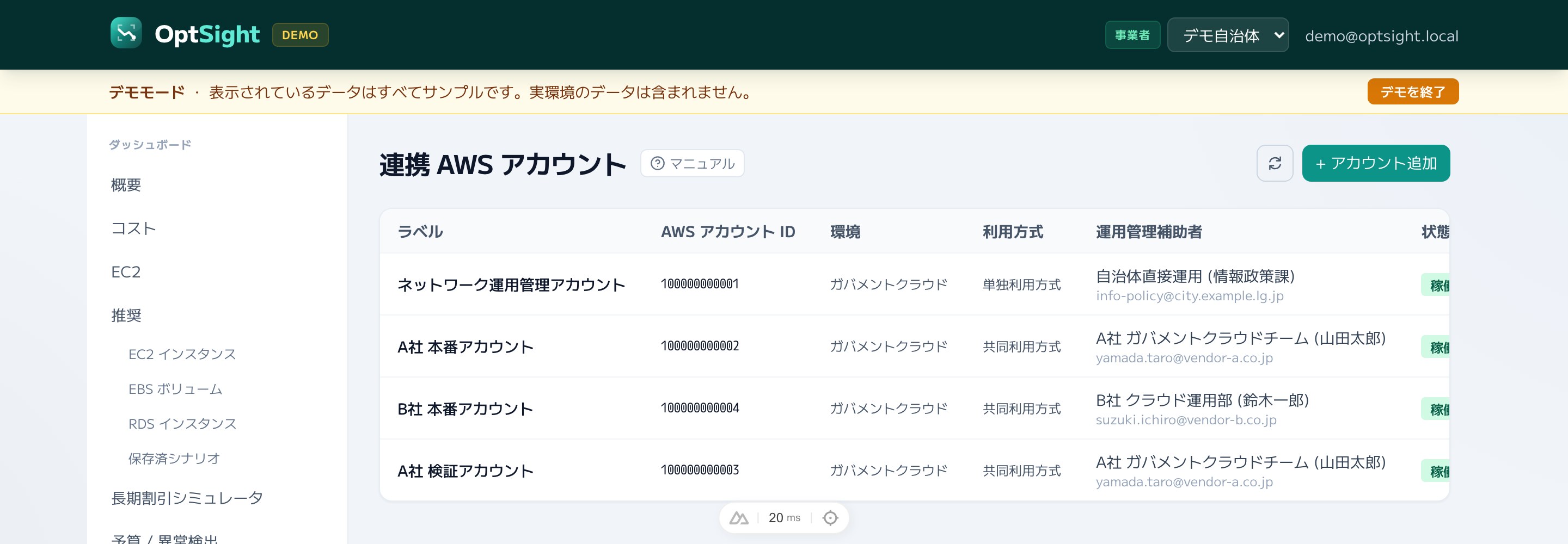Screen dimensions: 1568x544
Task: Select A社 検証アカウント row label
Action: point(465,471)
